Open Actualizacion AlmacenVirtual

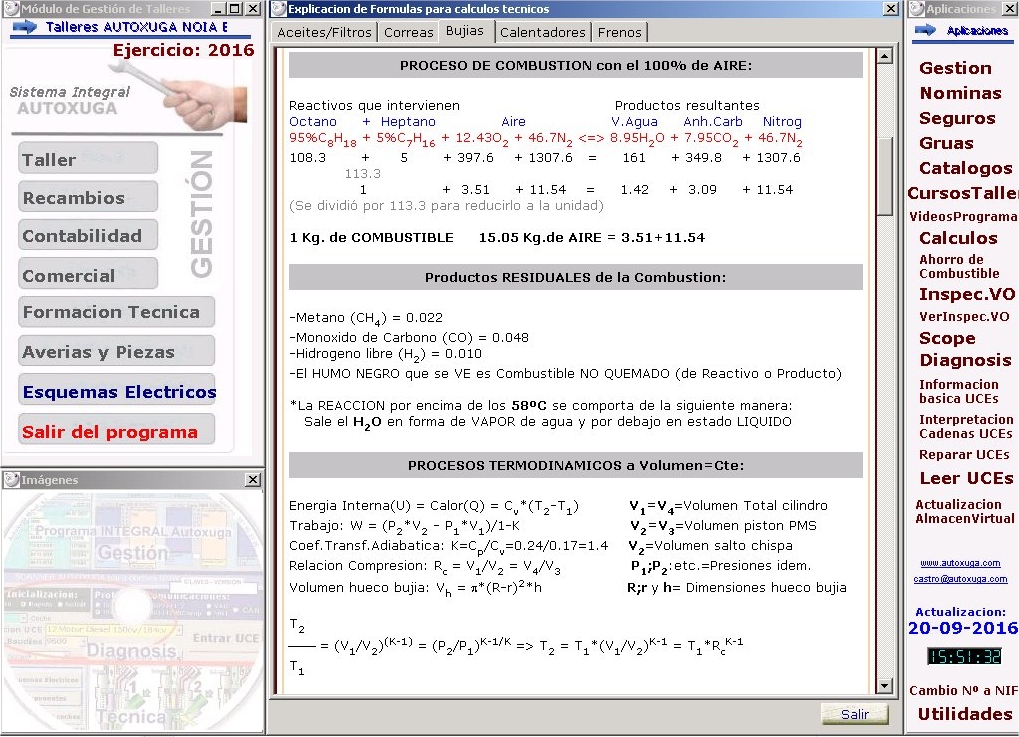(x=964, y=511)
